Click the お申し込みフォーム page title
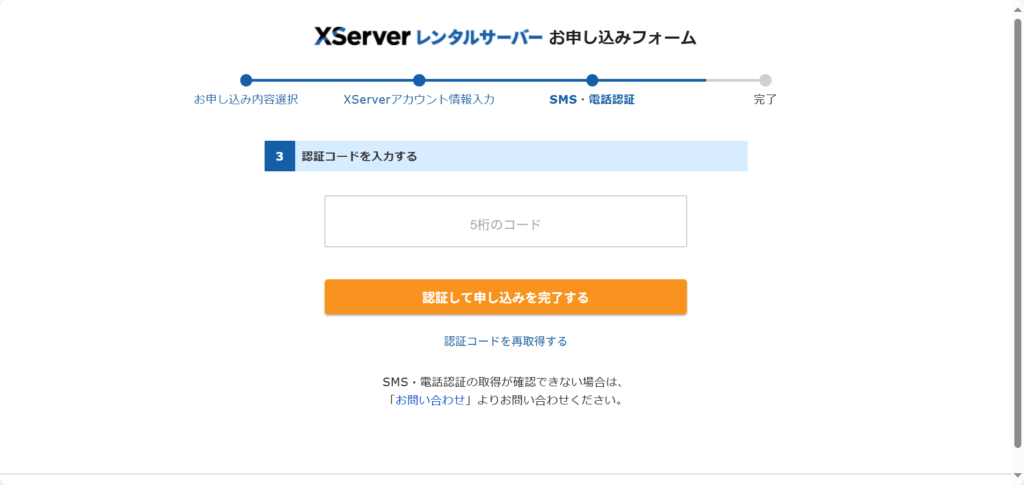This screenshot has height=485, width=1024. (622, 38)
